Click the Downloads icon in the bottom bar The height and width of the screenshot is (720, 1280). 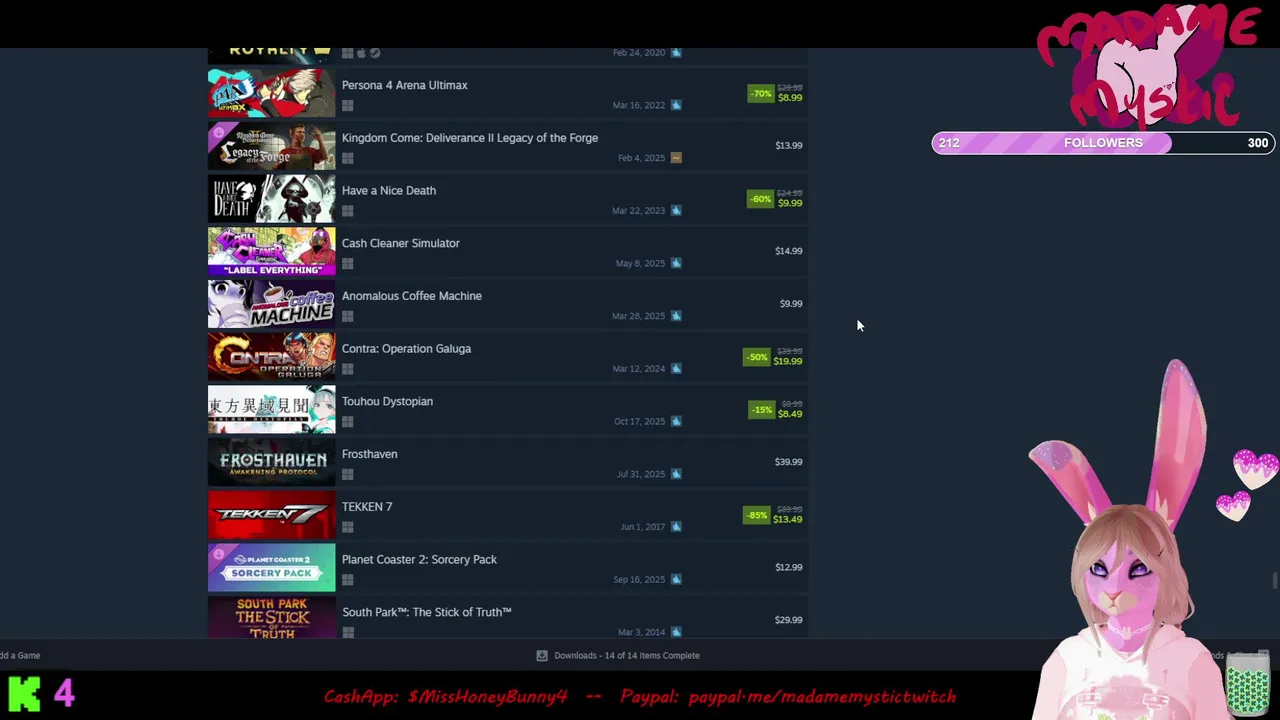[x=542, y=655]
